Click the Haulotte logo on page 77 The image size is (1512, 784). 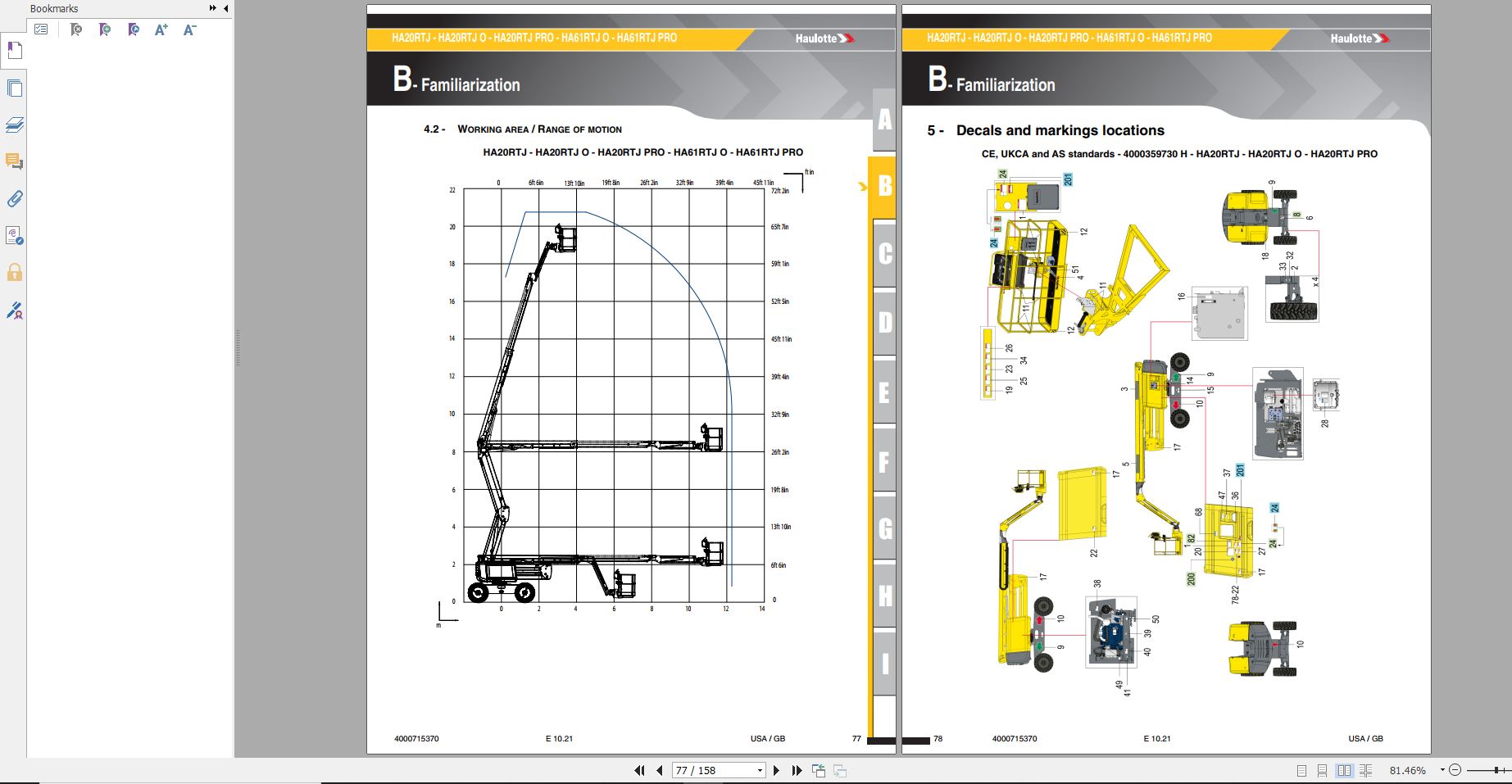[x=824, y=39]
